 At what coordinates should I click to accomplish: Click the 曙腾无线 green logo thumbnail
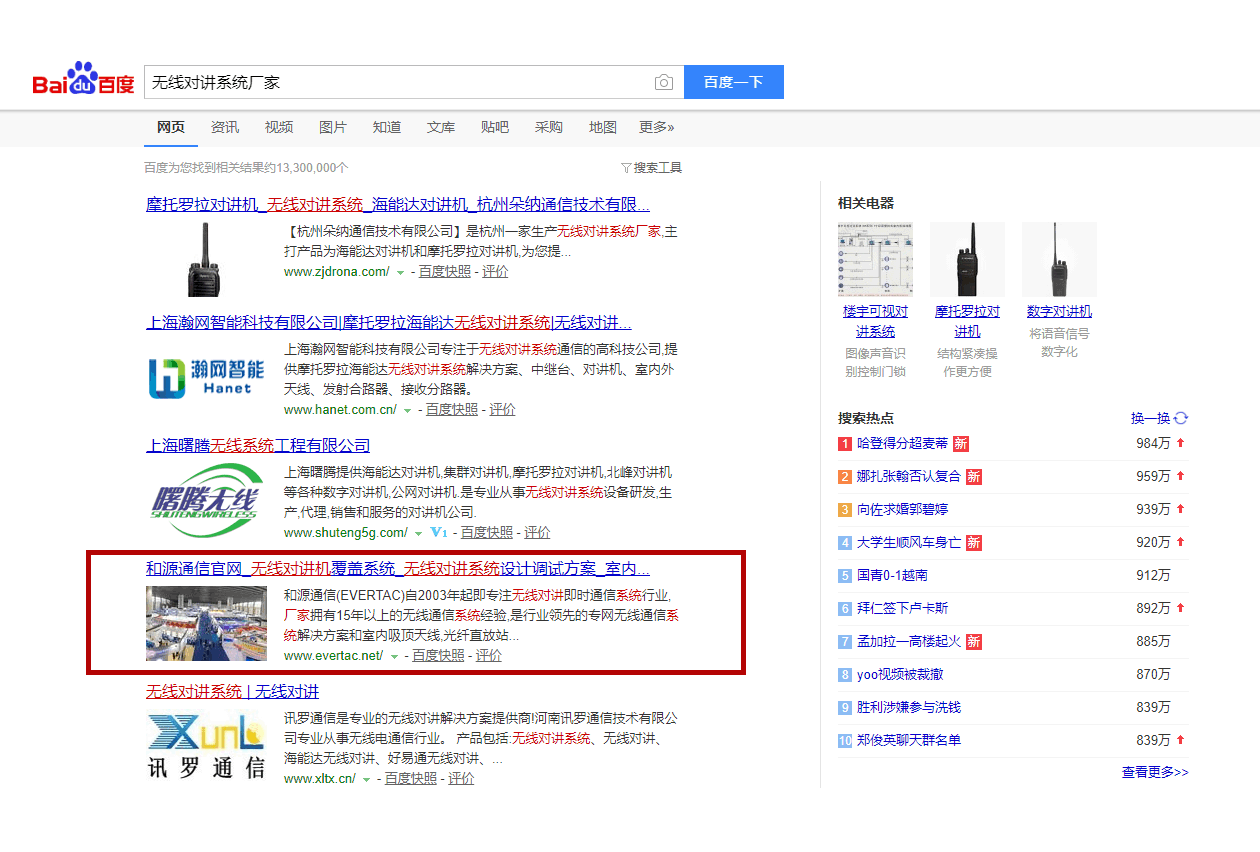206,501
